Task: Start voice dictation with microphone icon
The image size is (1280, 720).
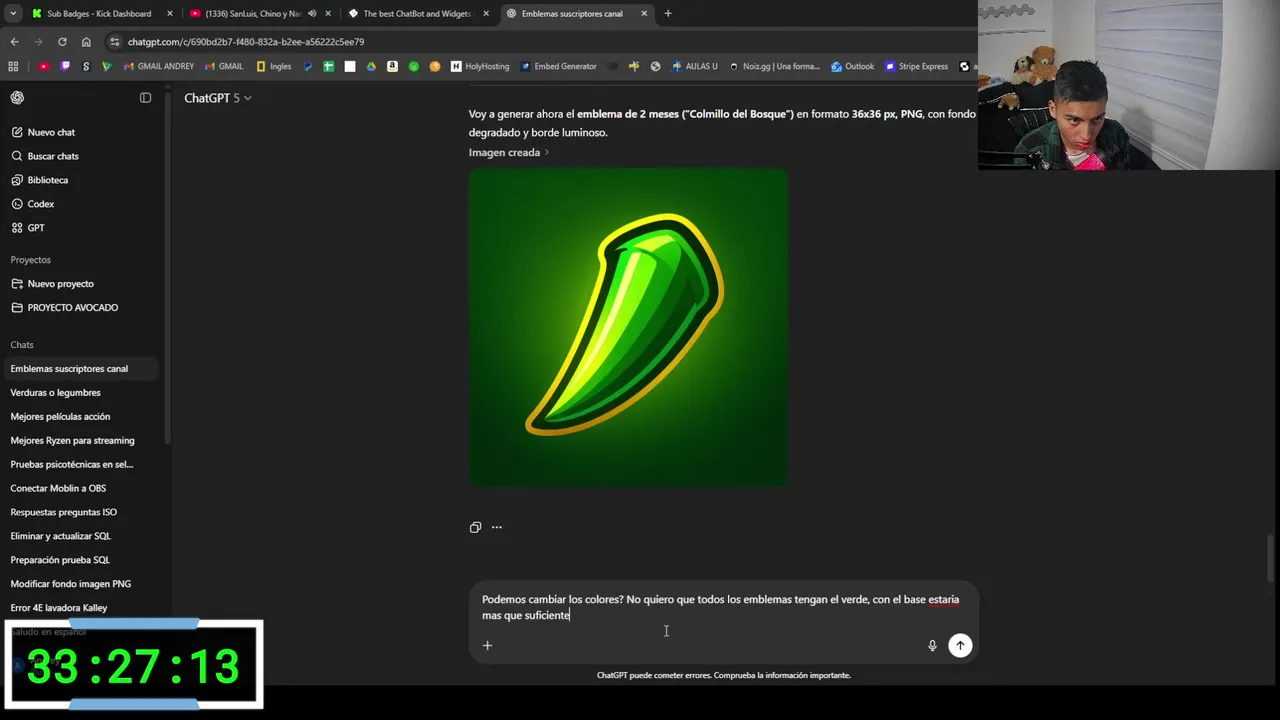Action: pos(932,646)
